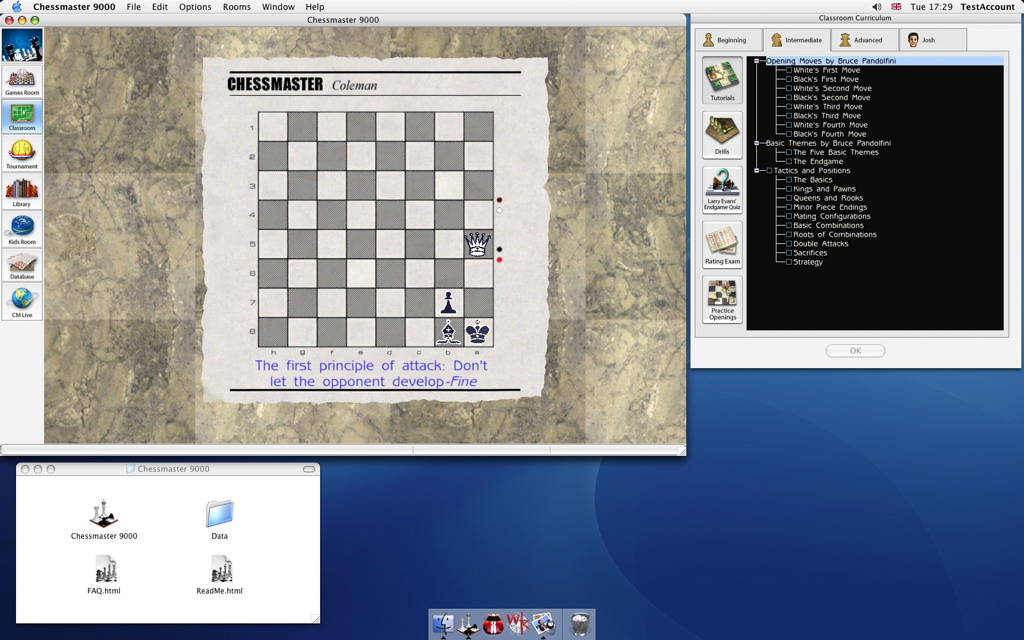The image size is (1024, 640).
Task: Select the Drills category button
Action: (722, 135)
